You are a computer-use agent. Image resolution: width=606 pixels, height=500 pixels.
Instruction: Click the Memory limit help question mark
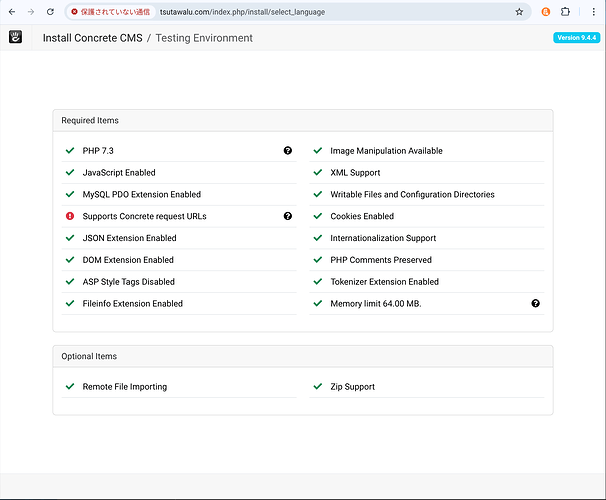pos(536,304)
